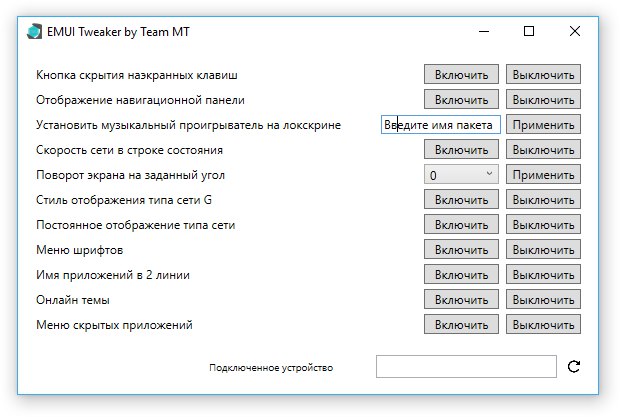The height and width of the screenshot is (417, 620).
Task: Enable Меню скрытых приложений
Action: pyautogui.click(x=461, y=325)
